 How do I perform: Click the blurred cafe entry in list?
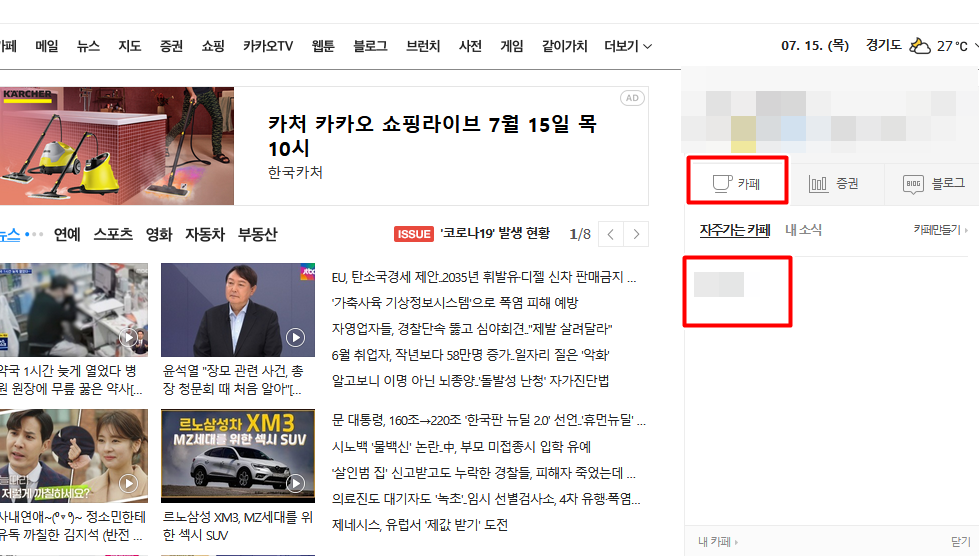click(719, 284)
